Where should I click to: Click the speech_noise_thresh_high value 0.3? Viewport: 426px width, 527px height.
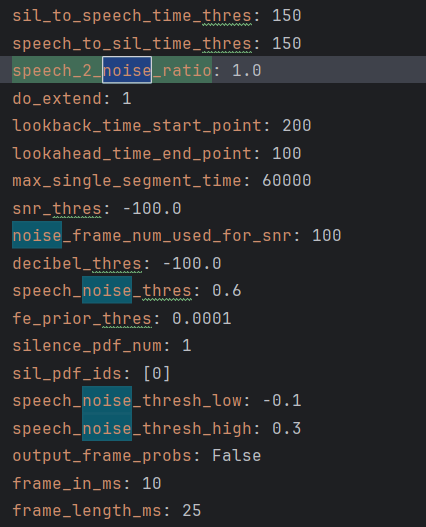287,429
